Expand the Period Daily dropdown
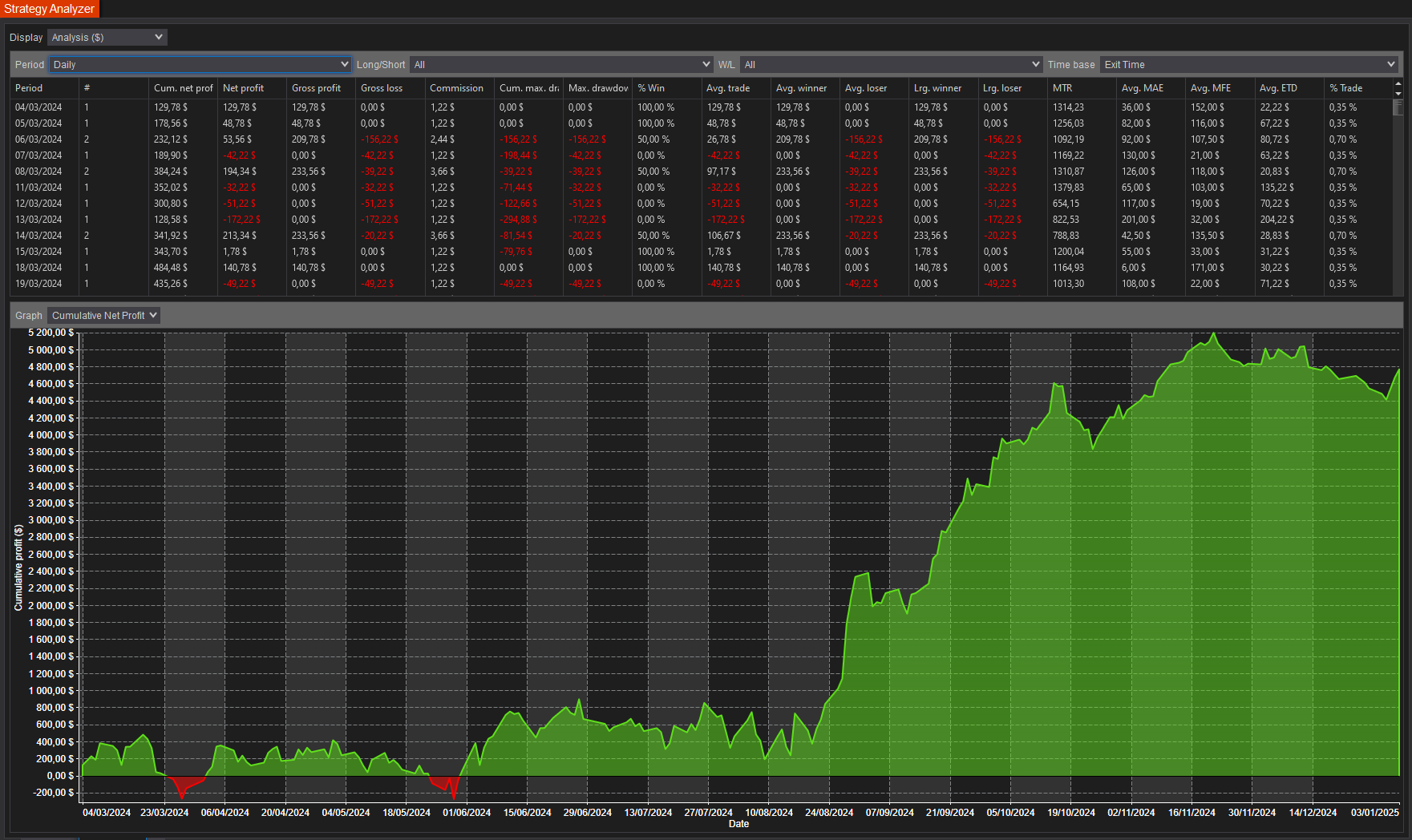 tap(200, 65)
